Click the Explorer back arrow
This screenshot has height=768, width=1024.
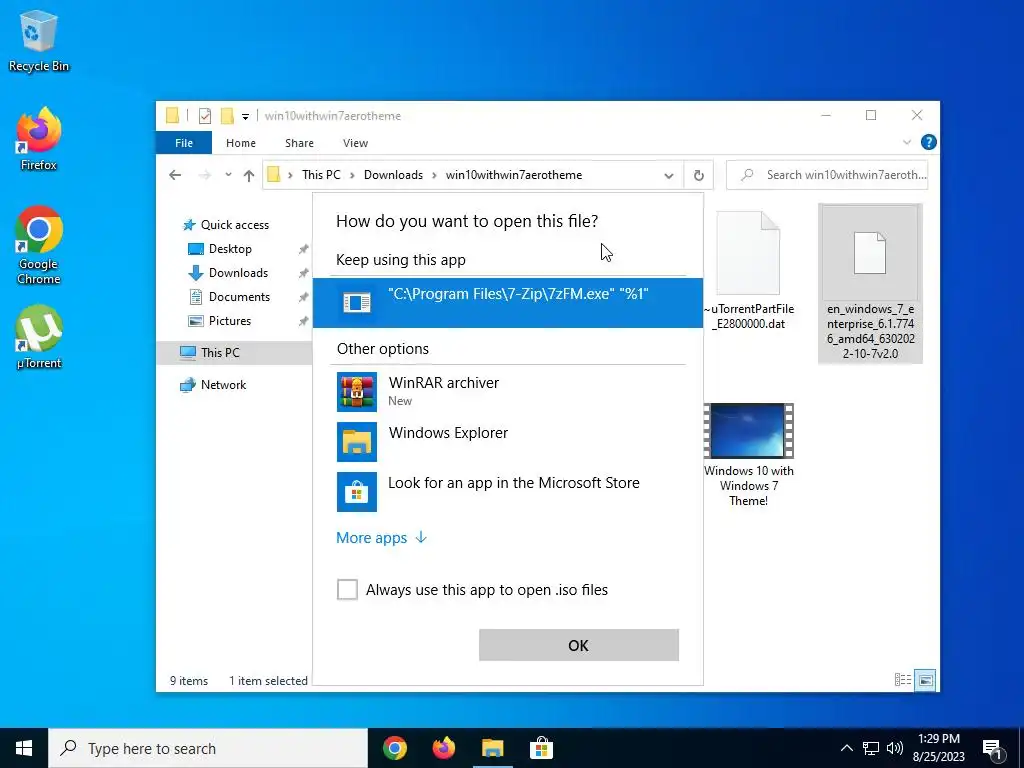tap(174, 175)
